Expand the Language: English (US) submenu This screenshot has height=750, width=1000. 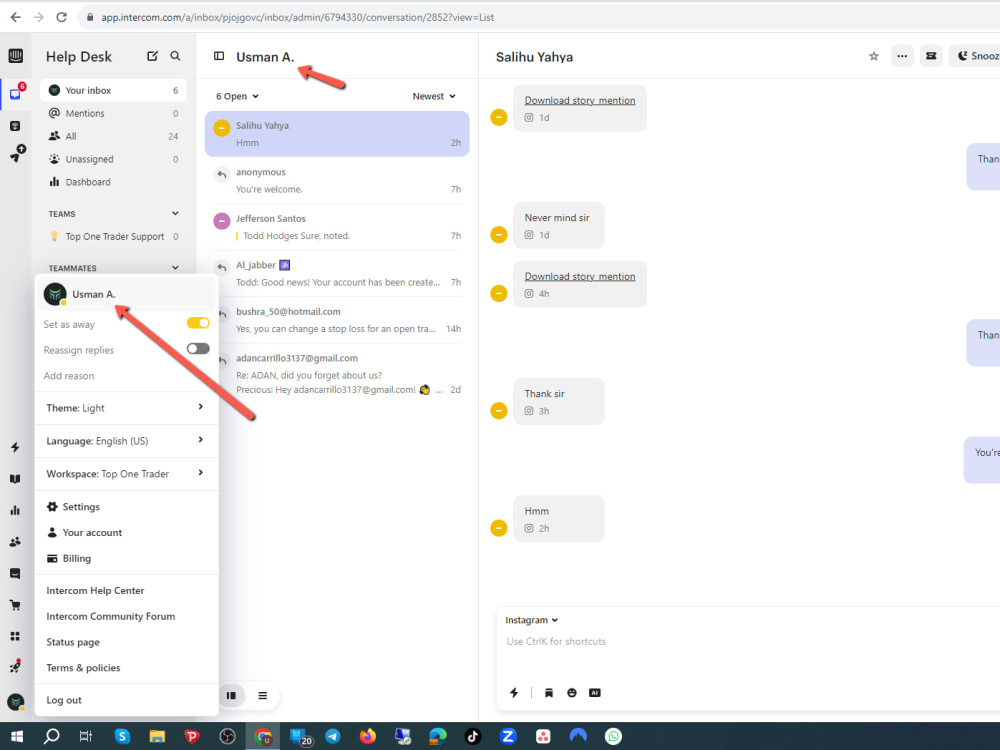point(126,441)
